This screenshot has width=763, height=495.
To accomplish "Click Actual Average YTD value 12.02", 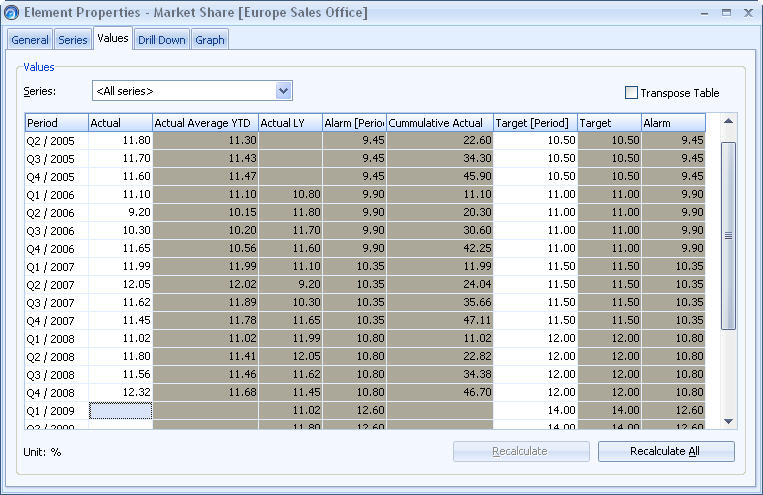I will tap(205, 284).
